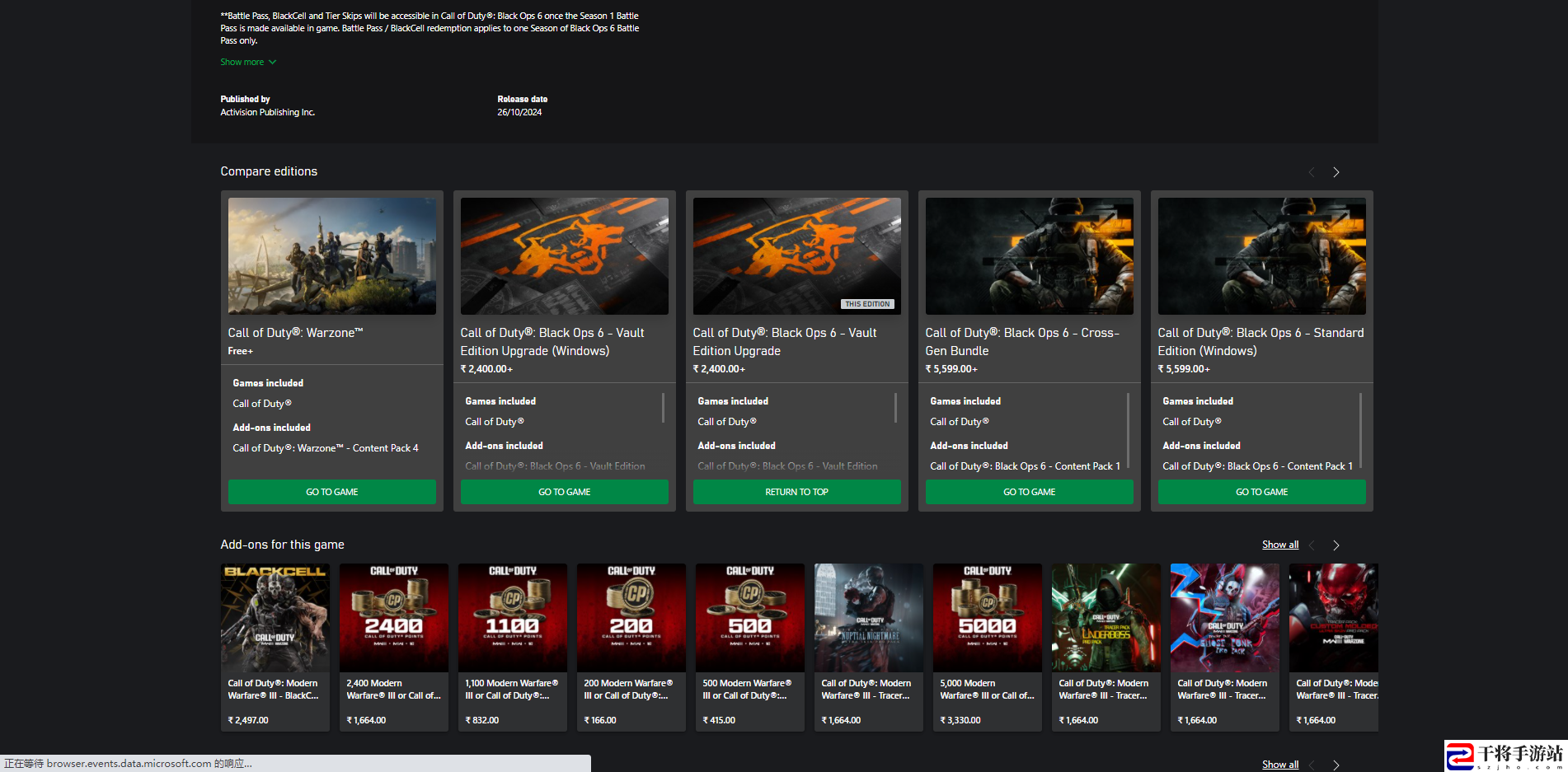The image size is (1568, 772).
Task: Use scrollbar in Vault Edition Upgrade (Windows) details
Action: coord(663,408)
